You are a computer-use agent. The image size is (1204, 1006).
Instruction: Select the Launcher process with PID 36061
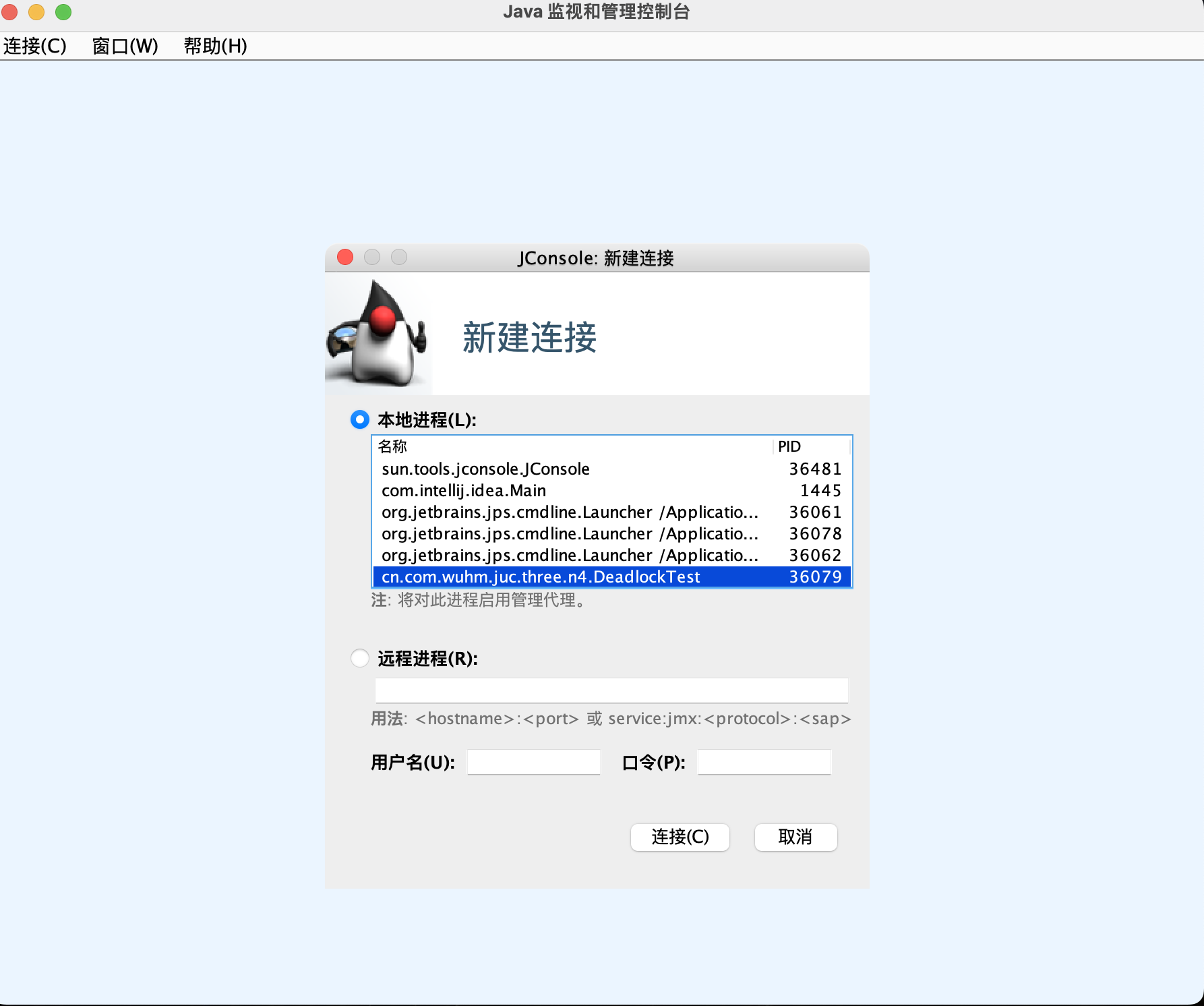[x=611, y=512]
